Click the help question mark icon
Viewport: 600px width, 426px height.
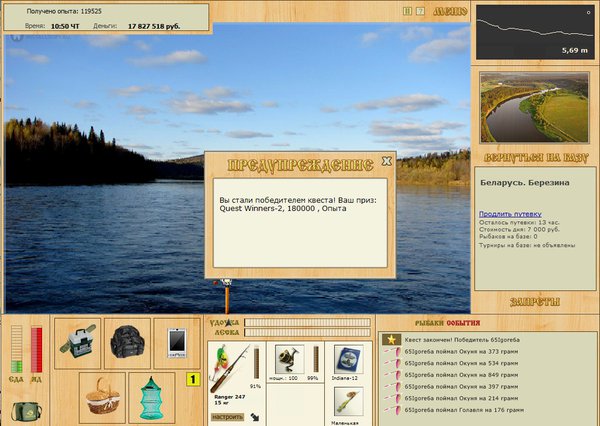coord(420,11)
